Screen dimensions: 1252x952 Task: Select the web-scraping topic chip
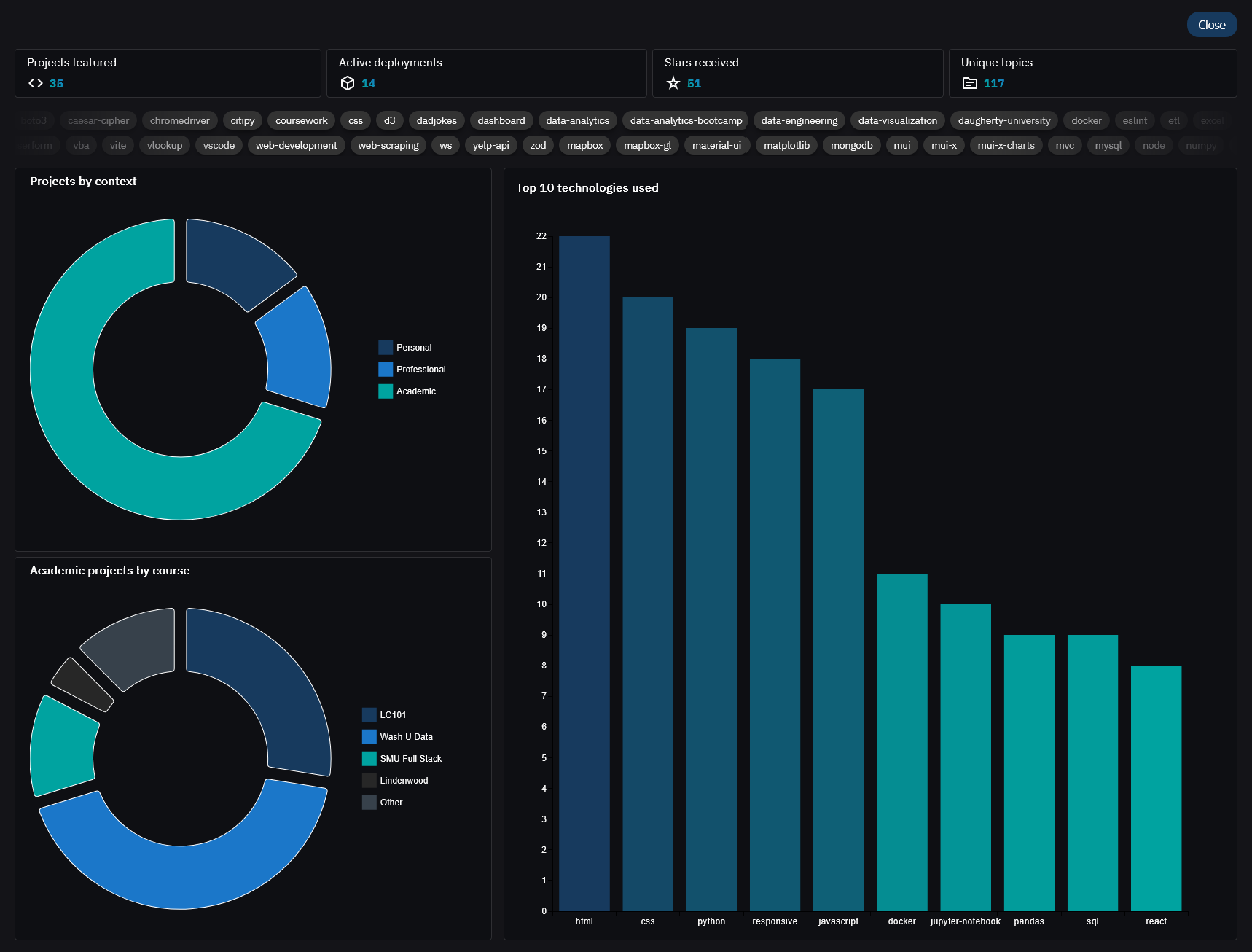[388, 145]
